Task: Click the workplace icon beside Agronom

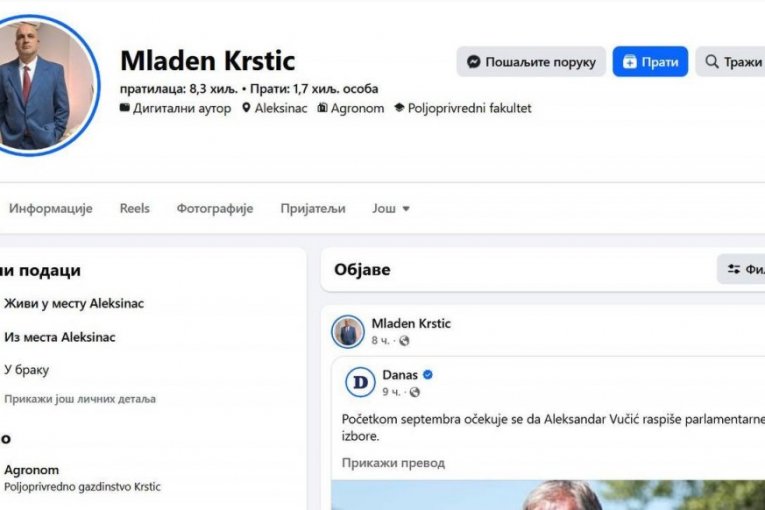Action: pyautogui.click(x=322, y=107)
